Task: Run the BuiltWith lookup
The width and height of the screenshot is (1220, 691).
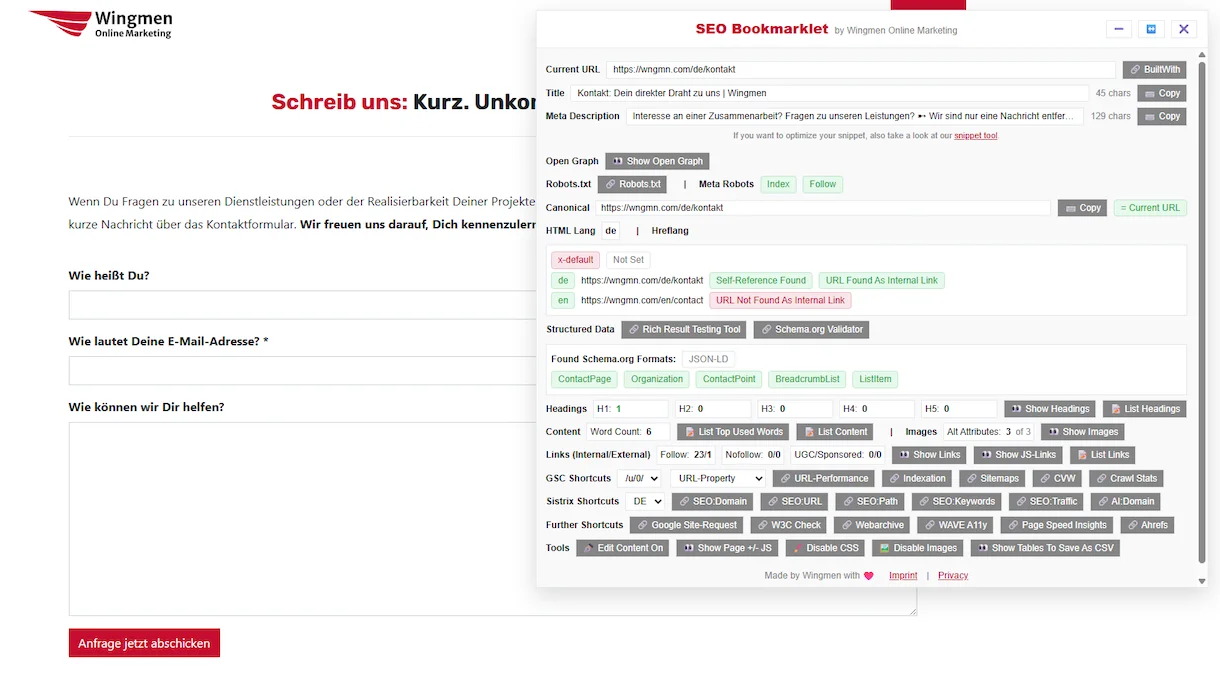Action: (1154, 69)
